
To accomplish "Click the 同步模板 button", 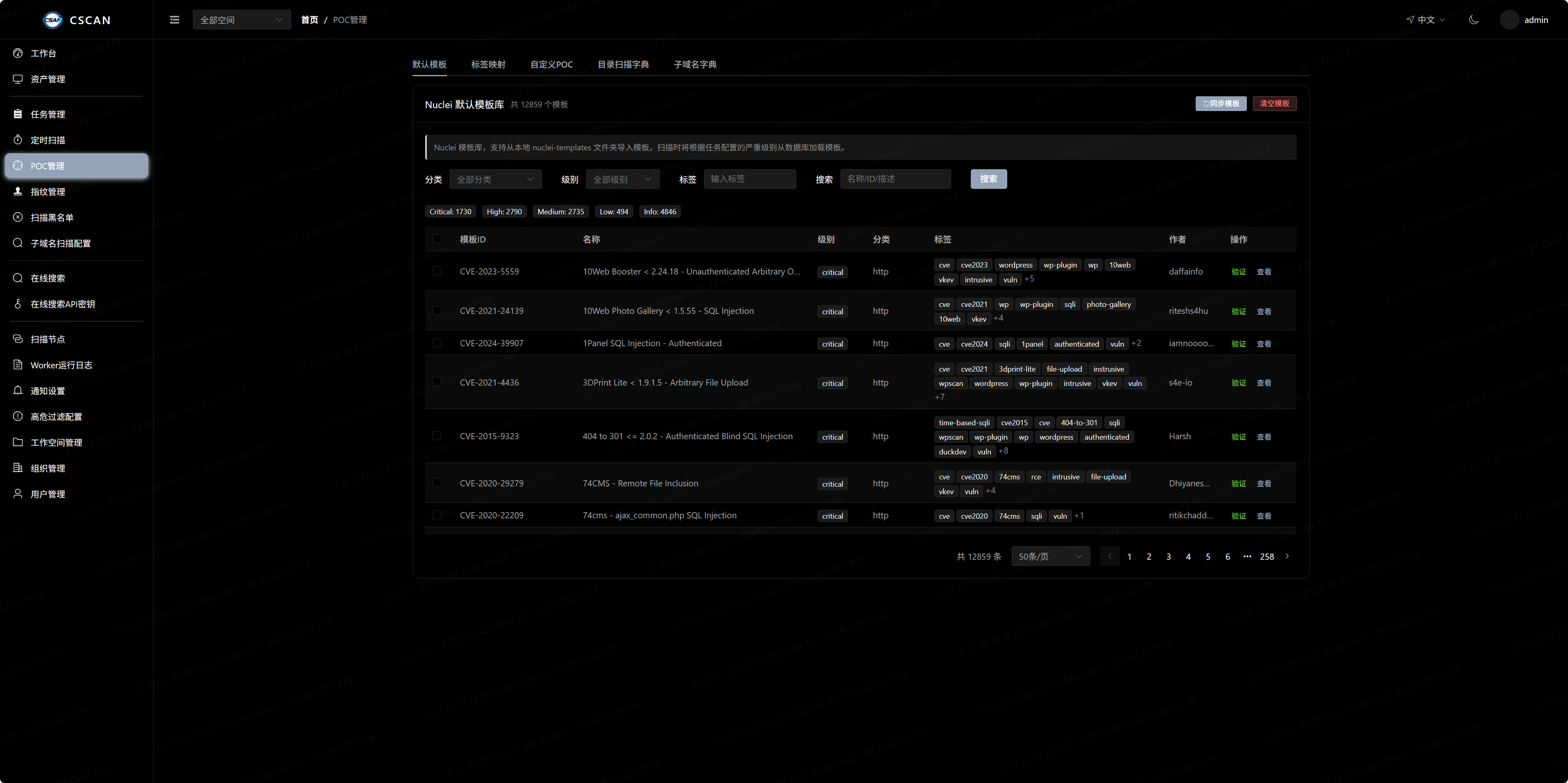I will pos(1221,104).
